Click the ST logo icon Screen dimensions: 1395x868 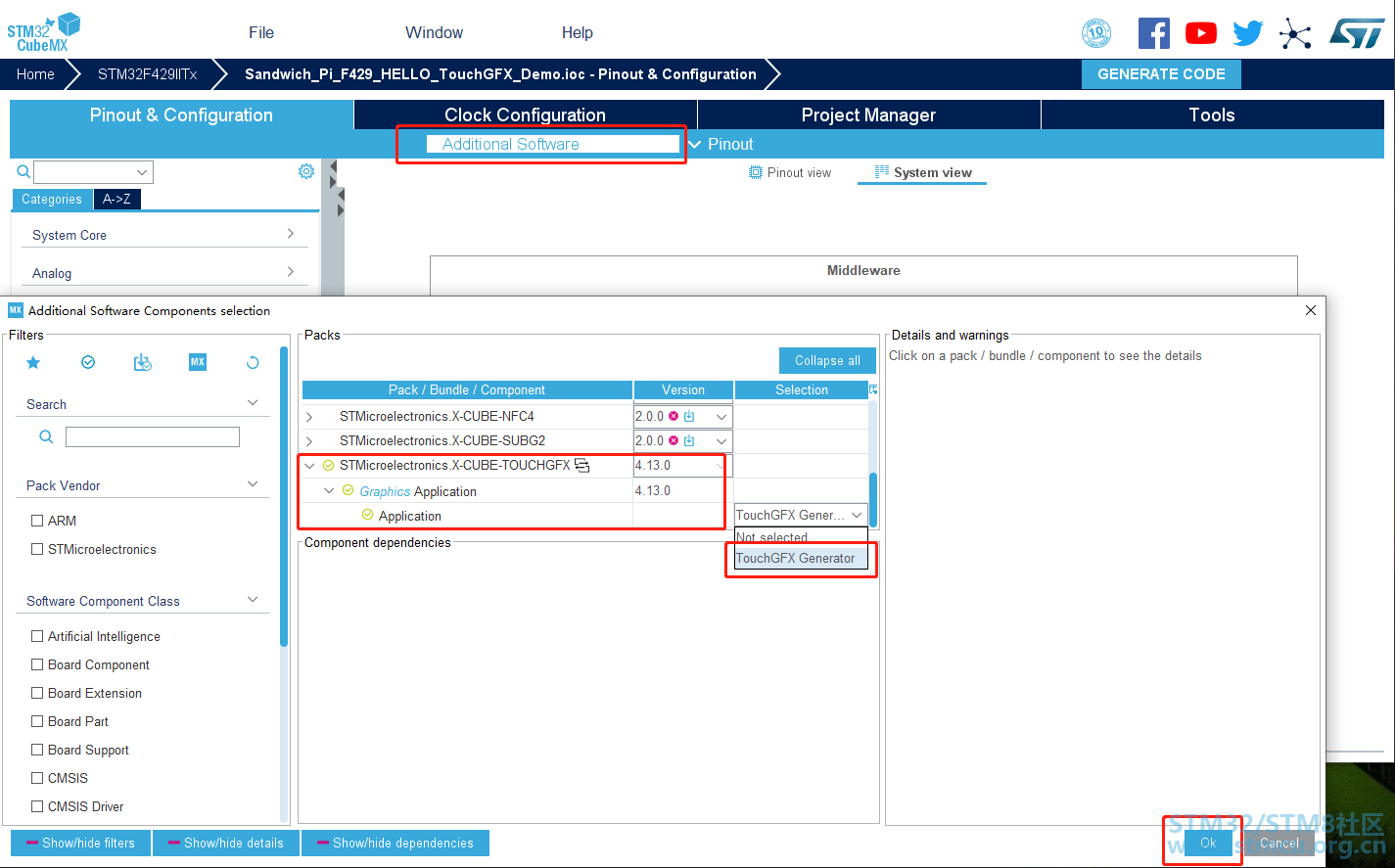tap(1357, 33)
